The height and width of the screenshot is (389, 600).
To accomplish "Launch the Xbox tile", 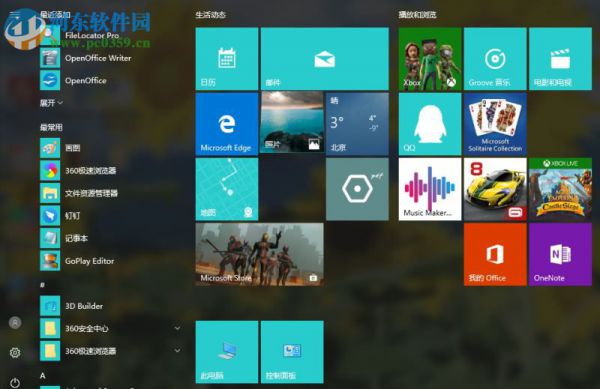I will click(x=430, y=59).
